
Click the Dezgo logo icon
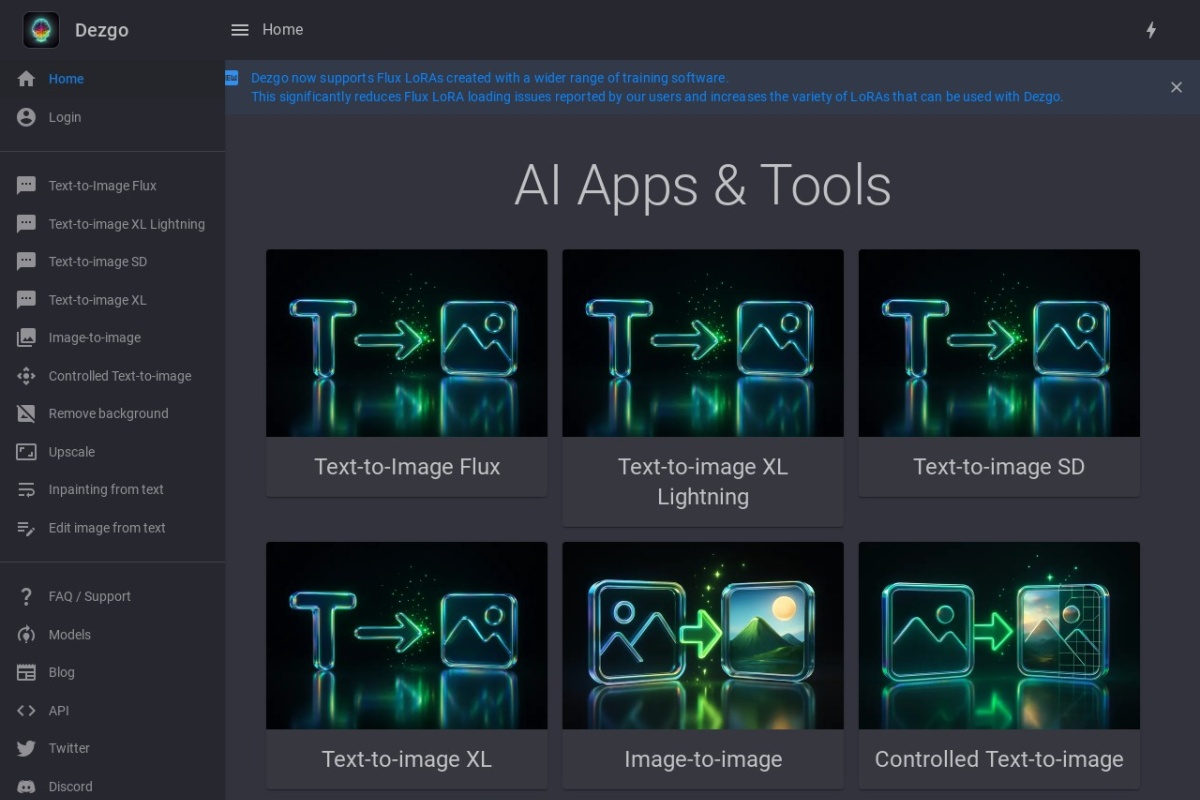tap(41, 30)
